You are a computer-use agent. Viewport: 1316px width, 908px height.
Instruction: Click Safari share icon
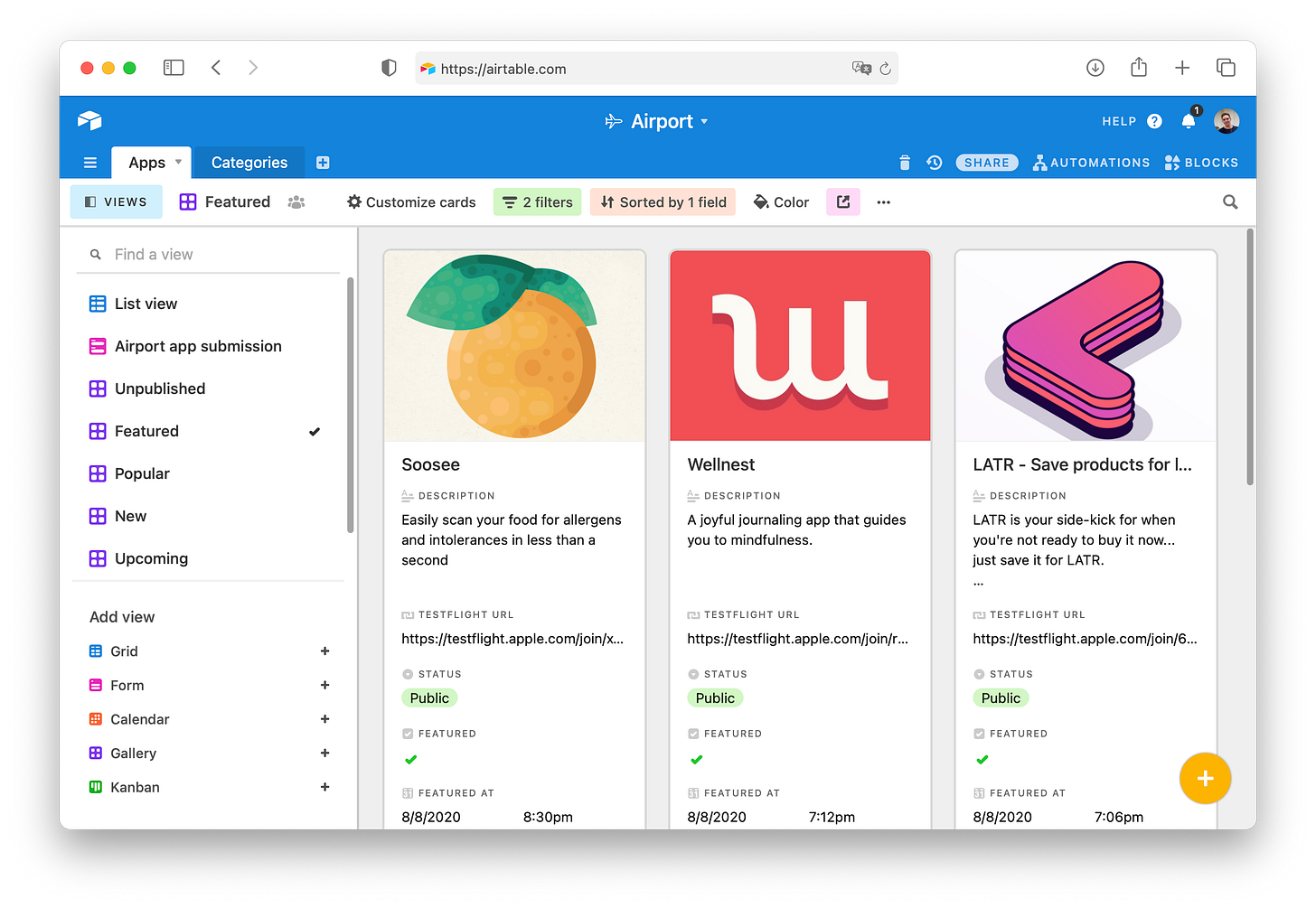[x=1139, y=67]
